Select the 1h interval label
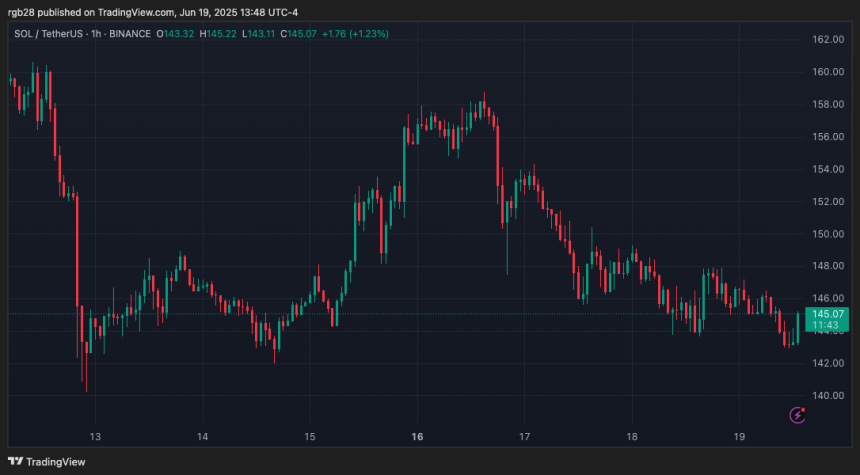Viewport: 860px width, 475px height. point(95,33)
